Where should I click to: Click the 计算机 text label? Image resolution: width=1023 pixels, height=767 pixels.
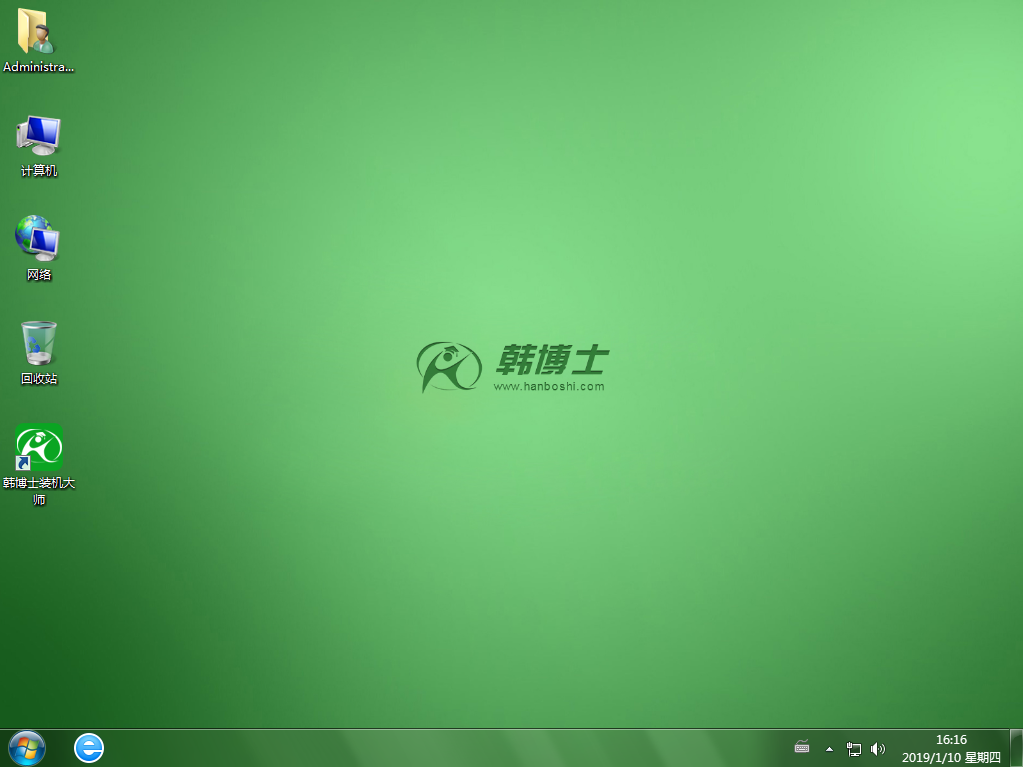pyautogui.click(x=39, y=171)
